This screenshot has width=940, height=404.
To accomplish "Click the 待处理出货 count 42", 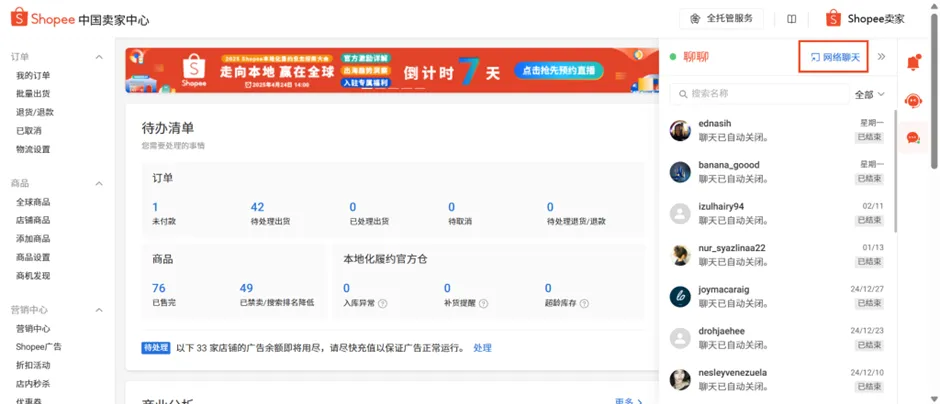I will click(x=257, y=207).
